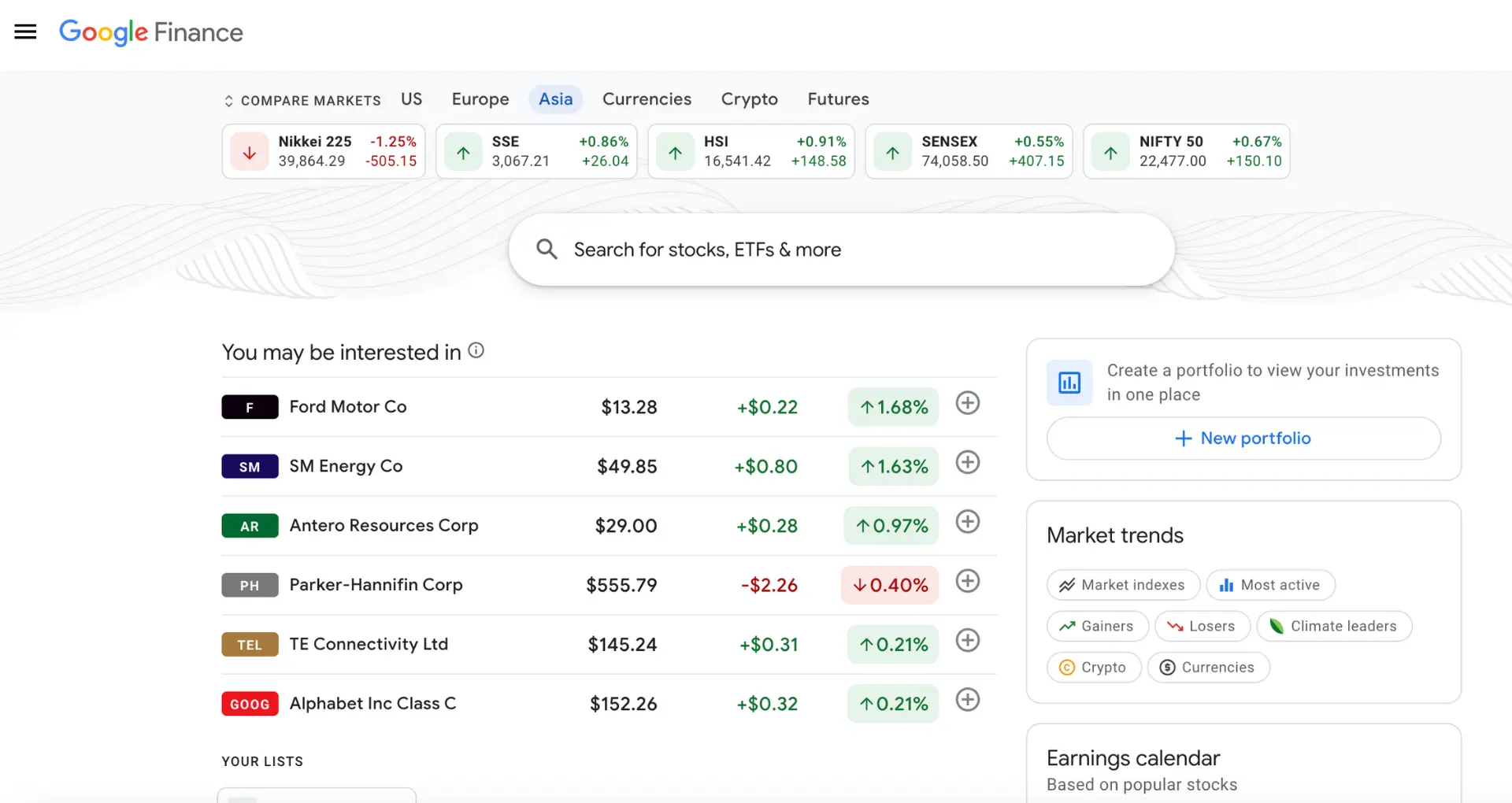Click the PH ticker badge
The height and width of the screenshot is (803, 1512).
point(250,585)
